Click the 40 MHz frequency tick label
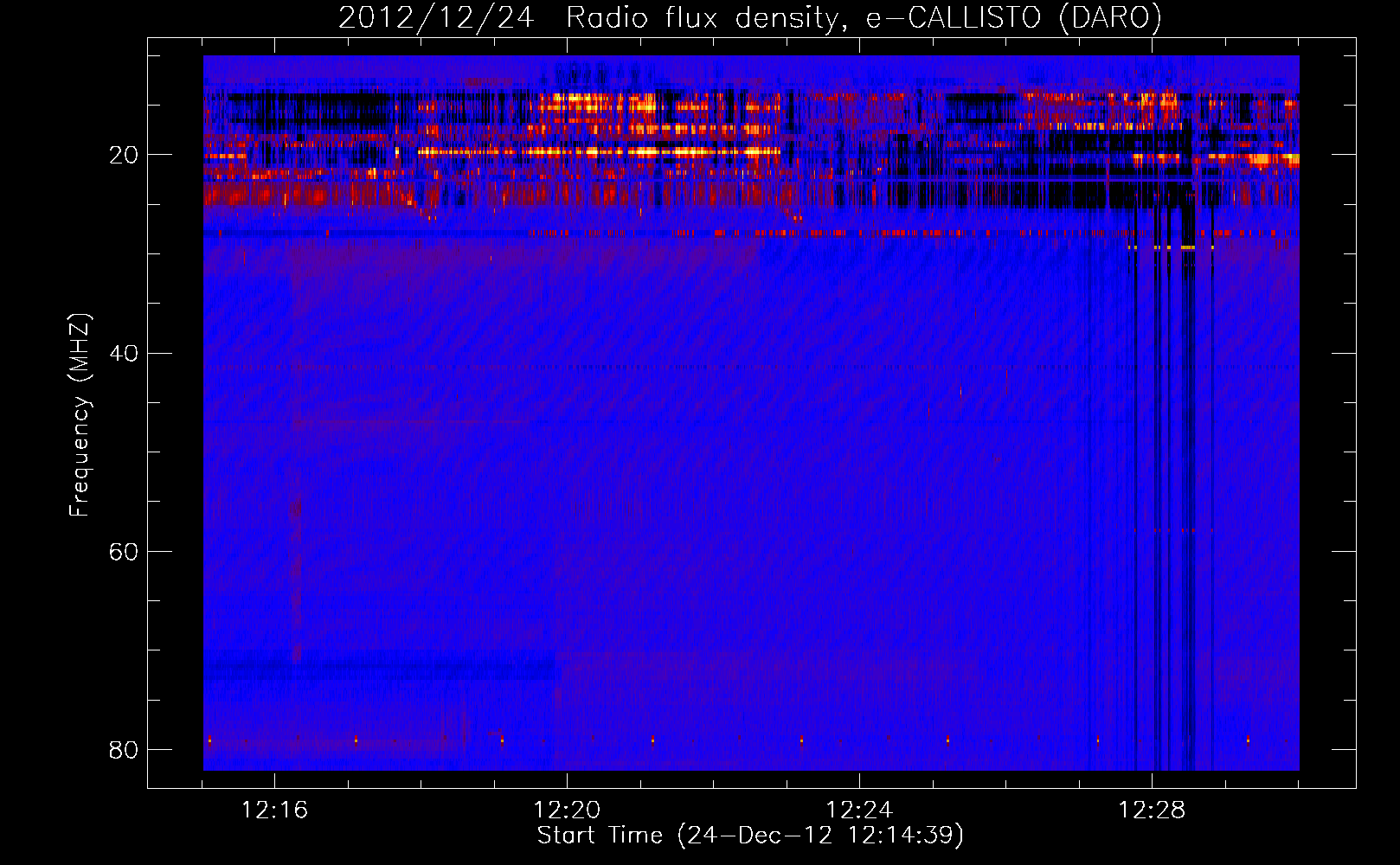1400x865 pixels. tap(124, 354)
